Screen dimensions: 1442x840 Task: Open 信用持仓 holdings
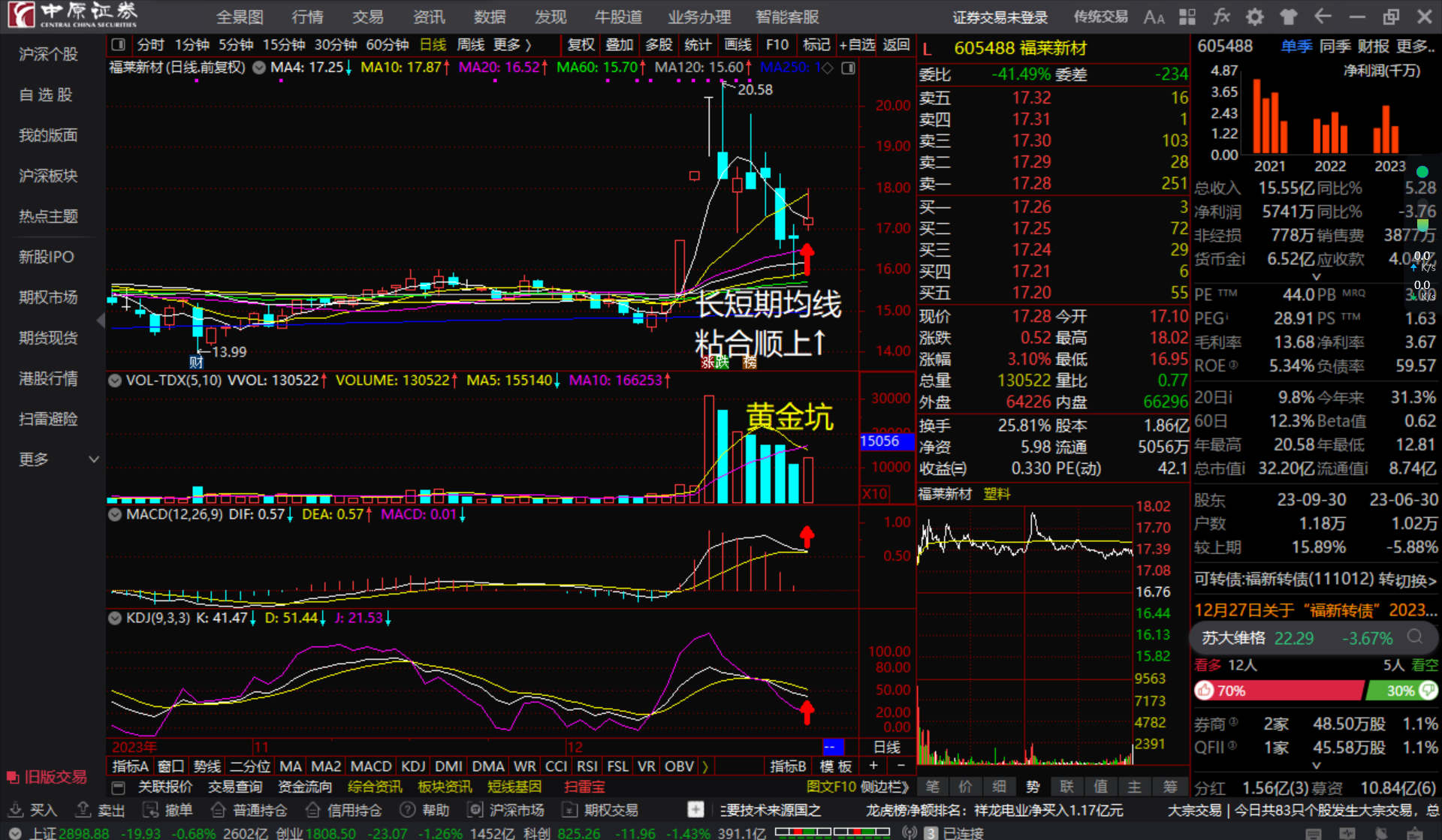coord(344,810)
